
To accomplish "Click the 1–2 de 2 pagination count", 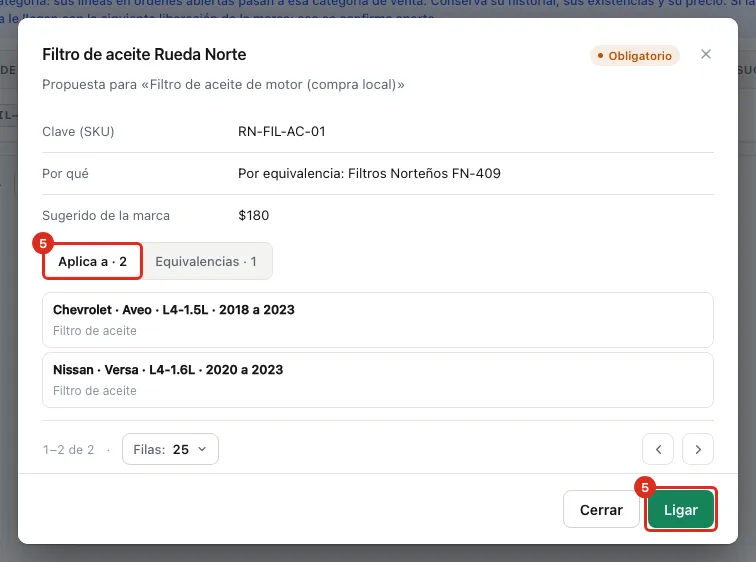I will pos(68,450).
